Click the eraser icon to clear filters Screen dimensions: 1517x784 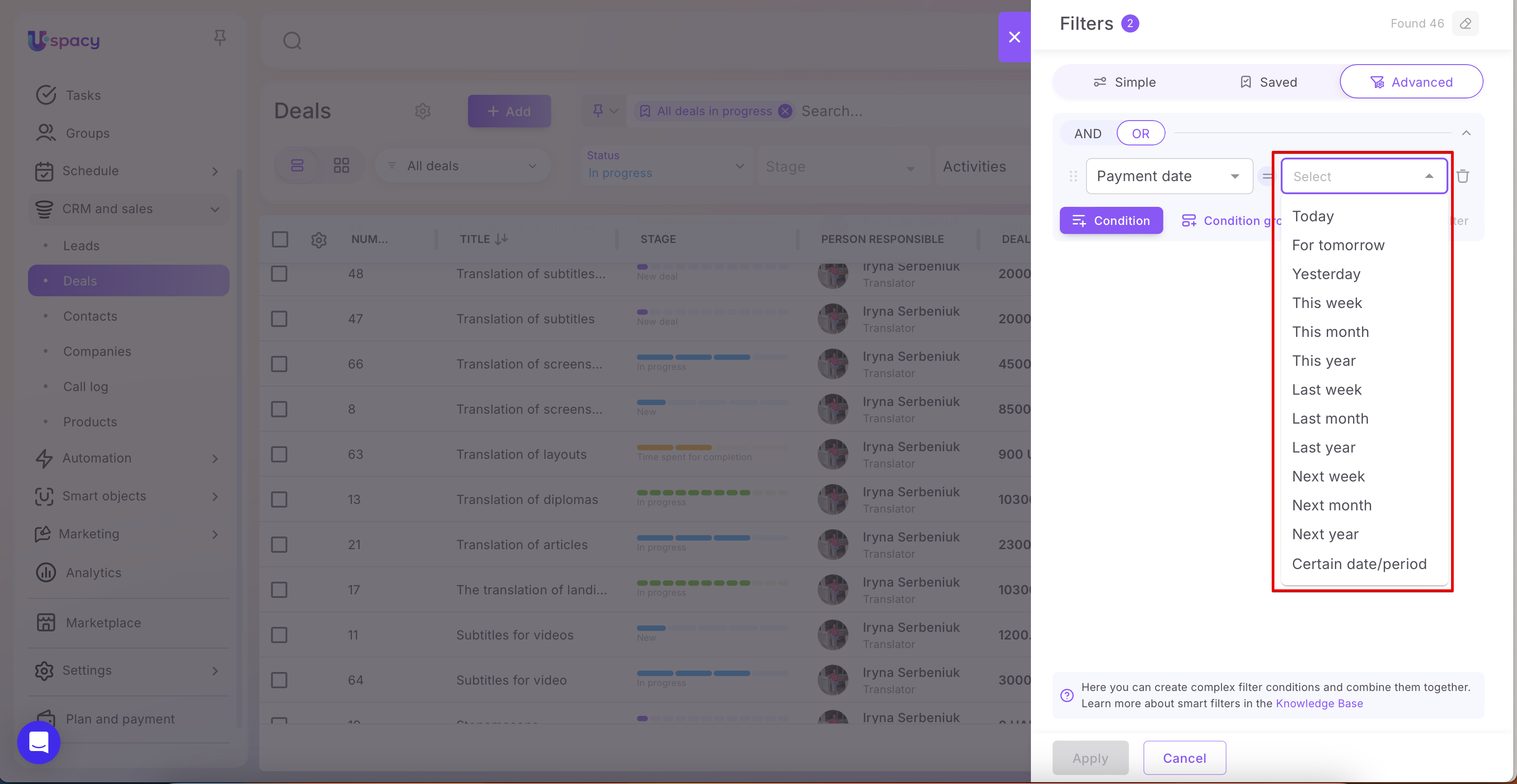point(1466,23)
